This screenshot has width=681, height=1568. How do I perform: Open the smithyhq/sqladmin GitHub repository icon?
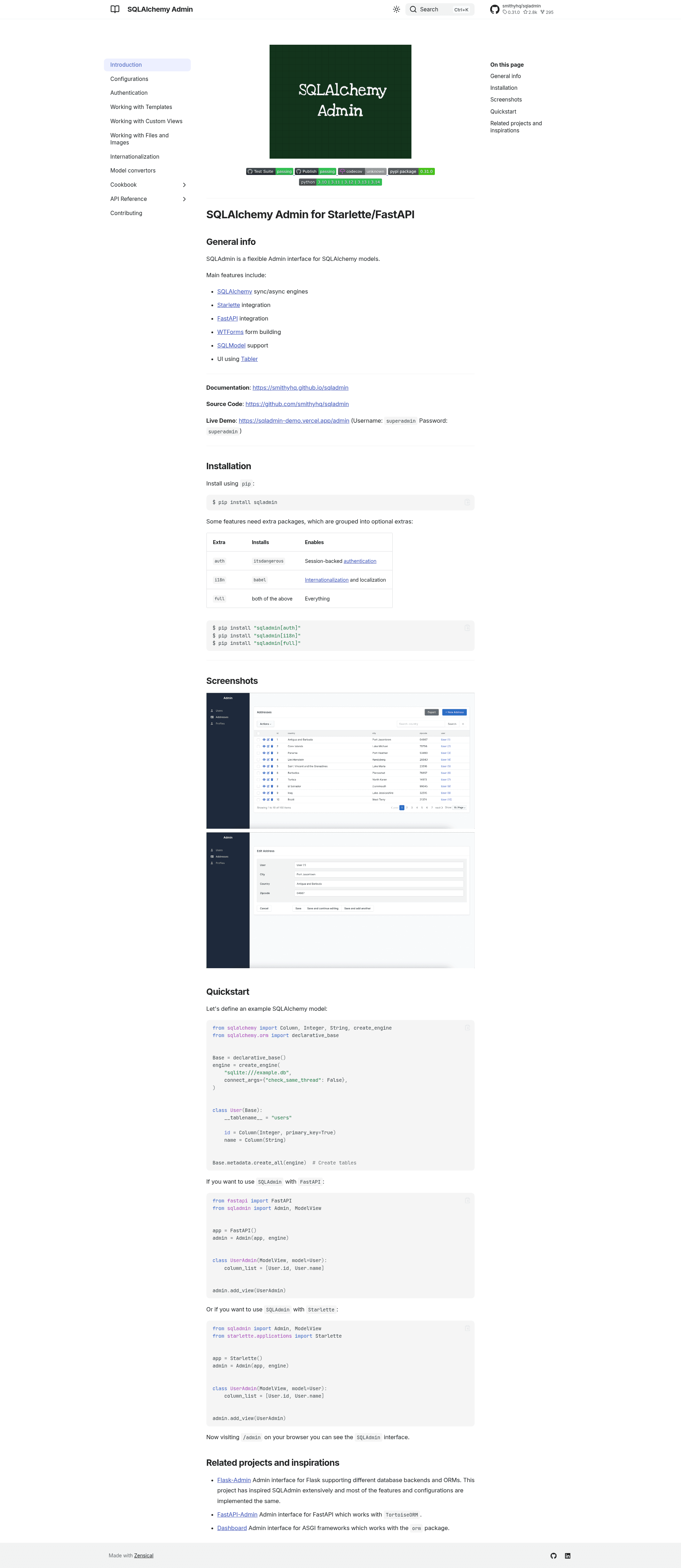(x=495, y=9)
